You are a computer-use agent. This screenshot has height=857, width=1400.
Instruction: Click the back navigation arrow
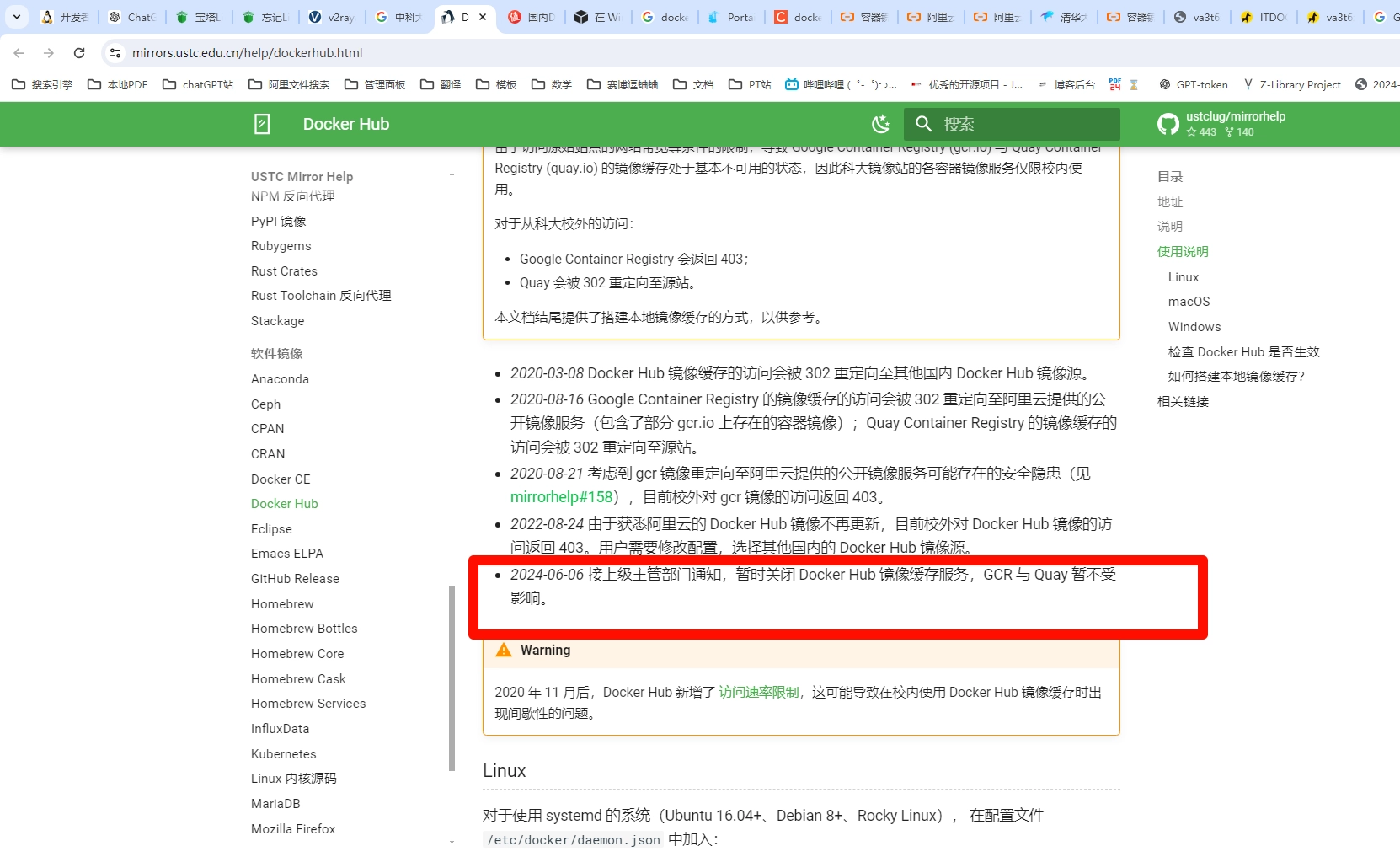click(x=19, y=52)
